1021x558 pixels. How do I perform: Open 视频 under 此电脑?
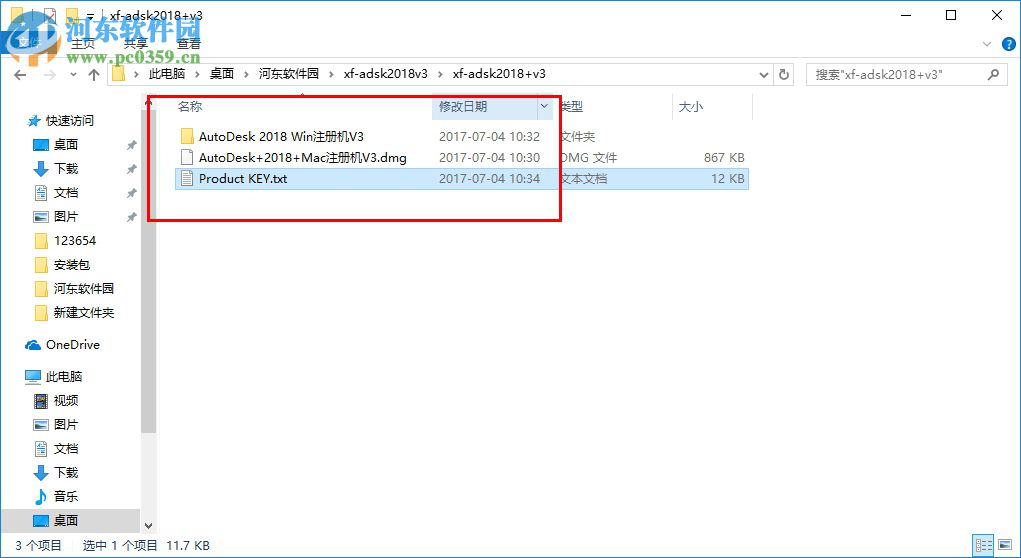[x=66, y=400]
